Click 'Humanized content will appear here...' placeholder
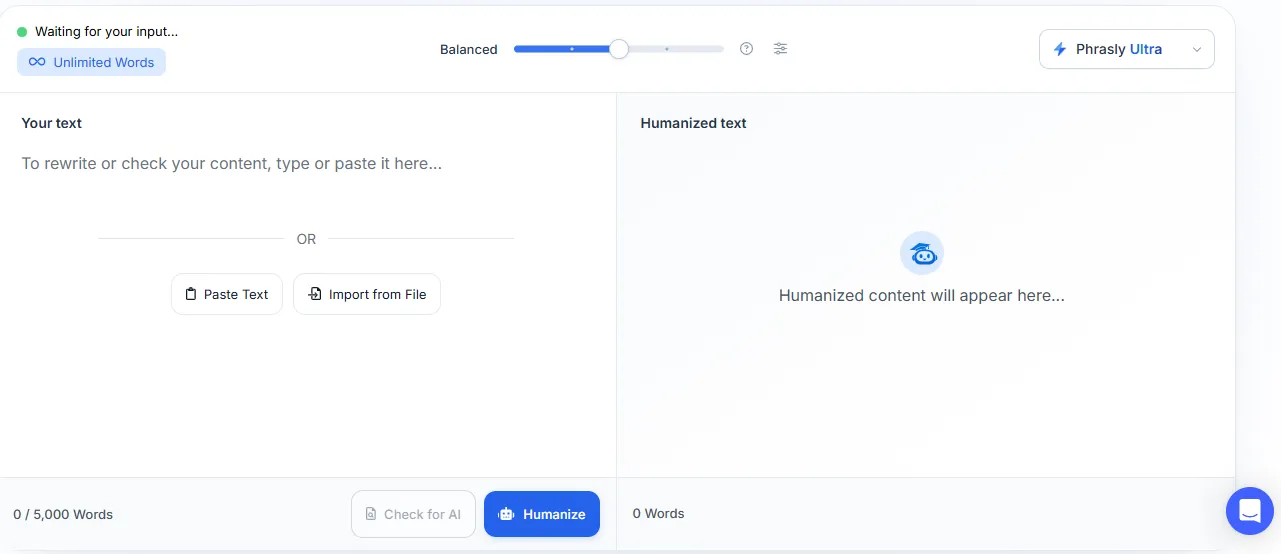The width and height of the screenshot is (1281, 554). 922,296
